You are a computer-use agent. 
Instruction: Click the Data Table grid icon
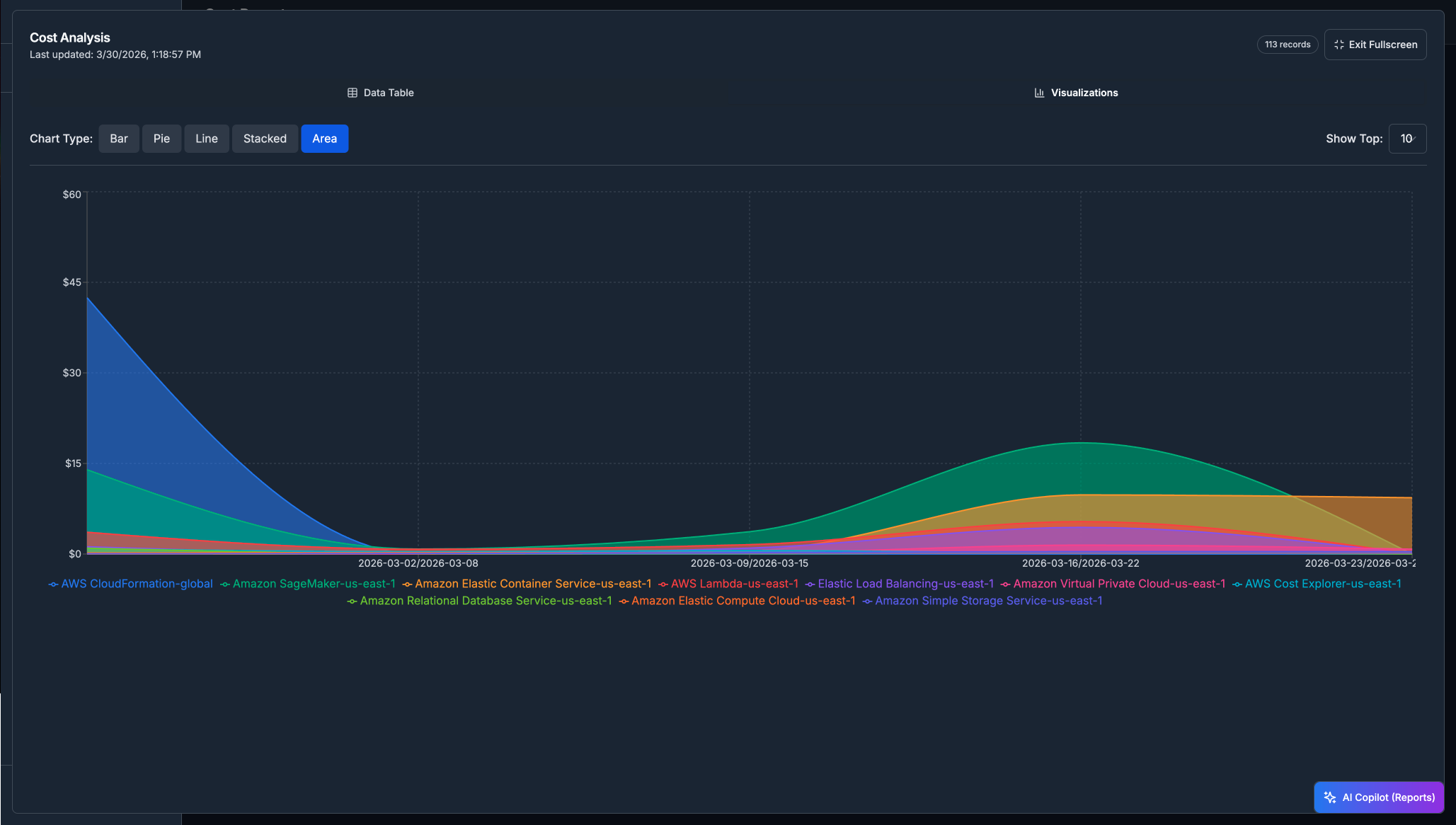tap(352, 93)
